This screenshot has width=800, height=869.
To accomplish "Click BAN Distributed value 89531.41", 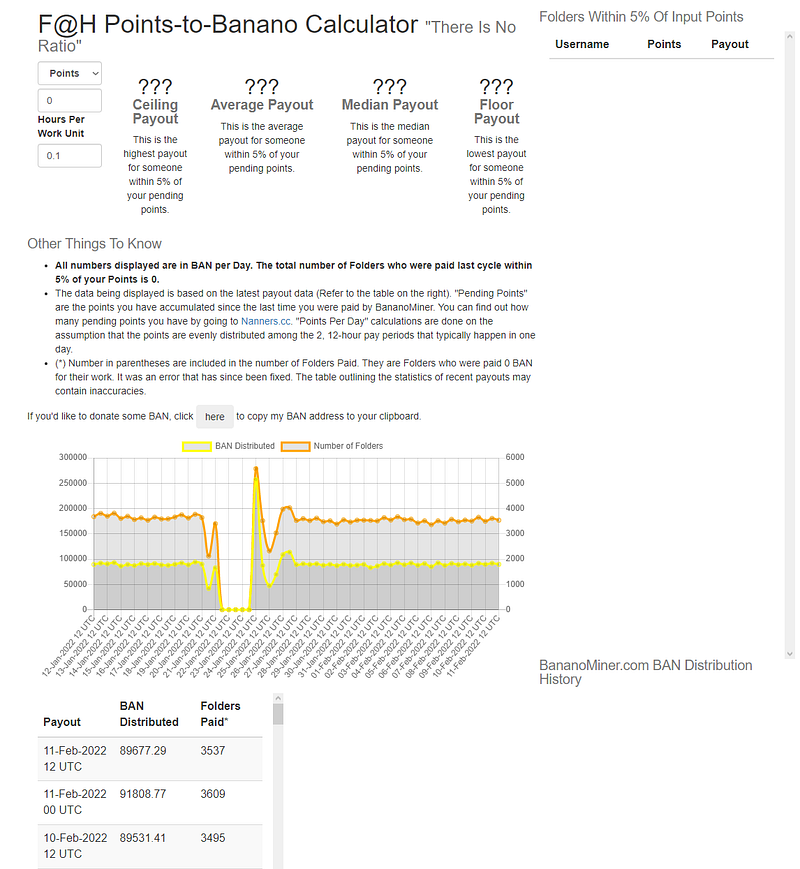I will [143, 838].
